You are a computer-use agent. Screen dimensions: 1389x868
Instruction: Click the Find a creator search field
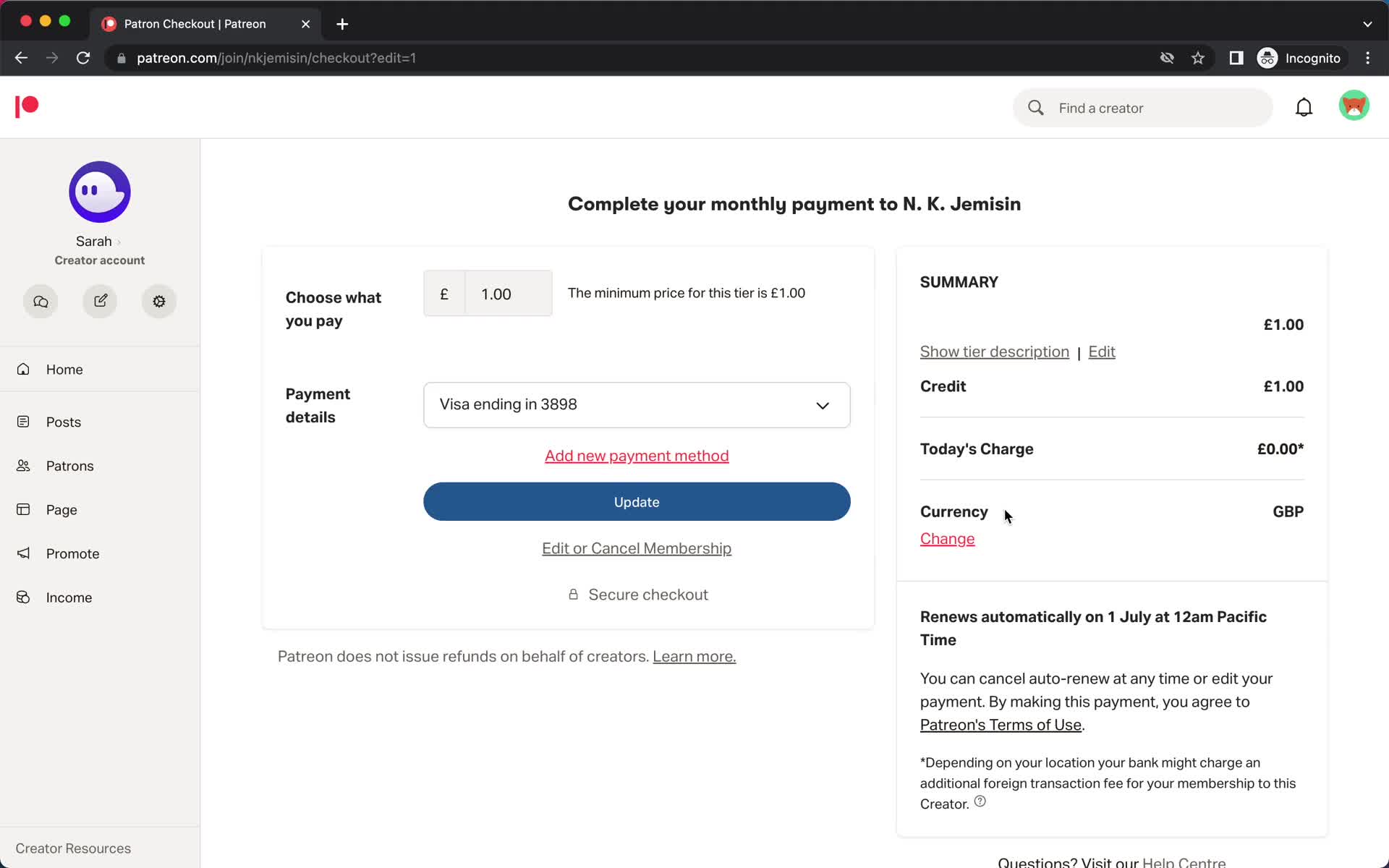(x=1143, y=108)
